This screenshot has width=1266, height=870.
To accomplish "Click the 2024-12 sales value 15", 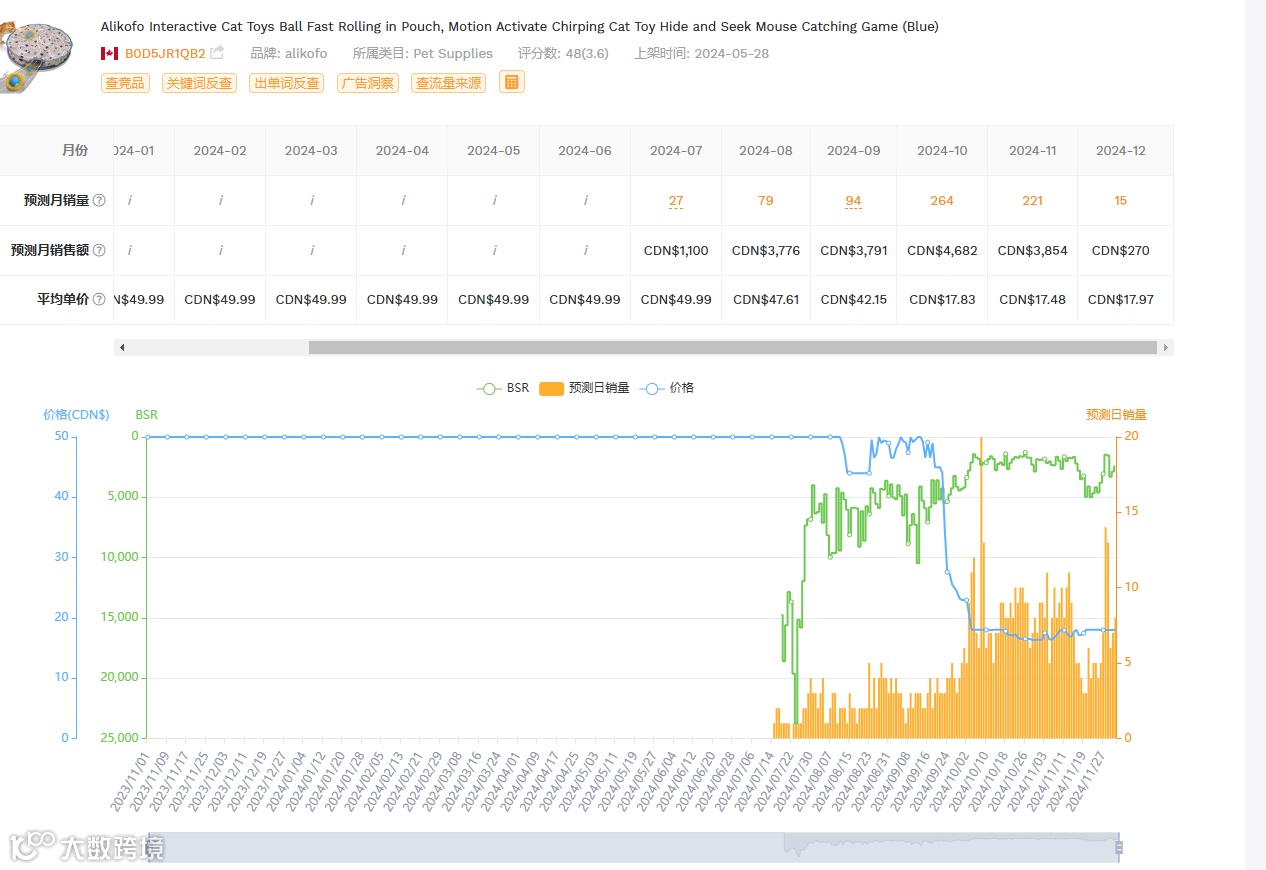I will tap(1121, 200).
